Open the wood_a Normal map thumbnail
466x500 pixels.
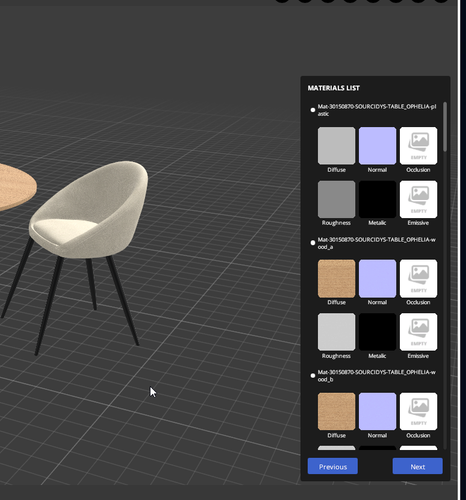click(377, 279)
